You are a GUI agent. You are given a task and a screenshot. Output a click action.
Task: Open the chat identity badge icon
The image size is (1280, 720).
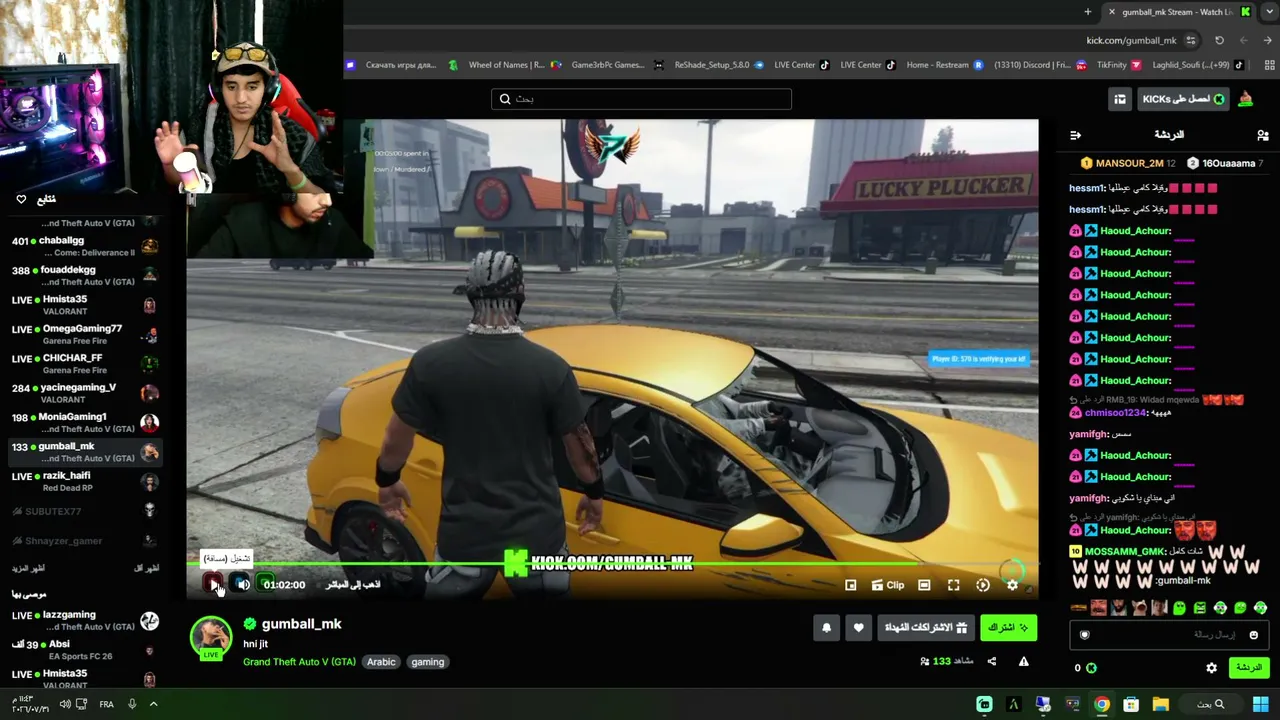tap(1085, 635)
